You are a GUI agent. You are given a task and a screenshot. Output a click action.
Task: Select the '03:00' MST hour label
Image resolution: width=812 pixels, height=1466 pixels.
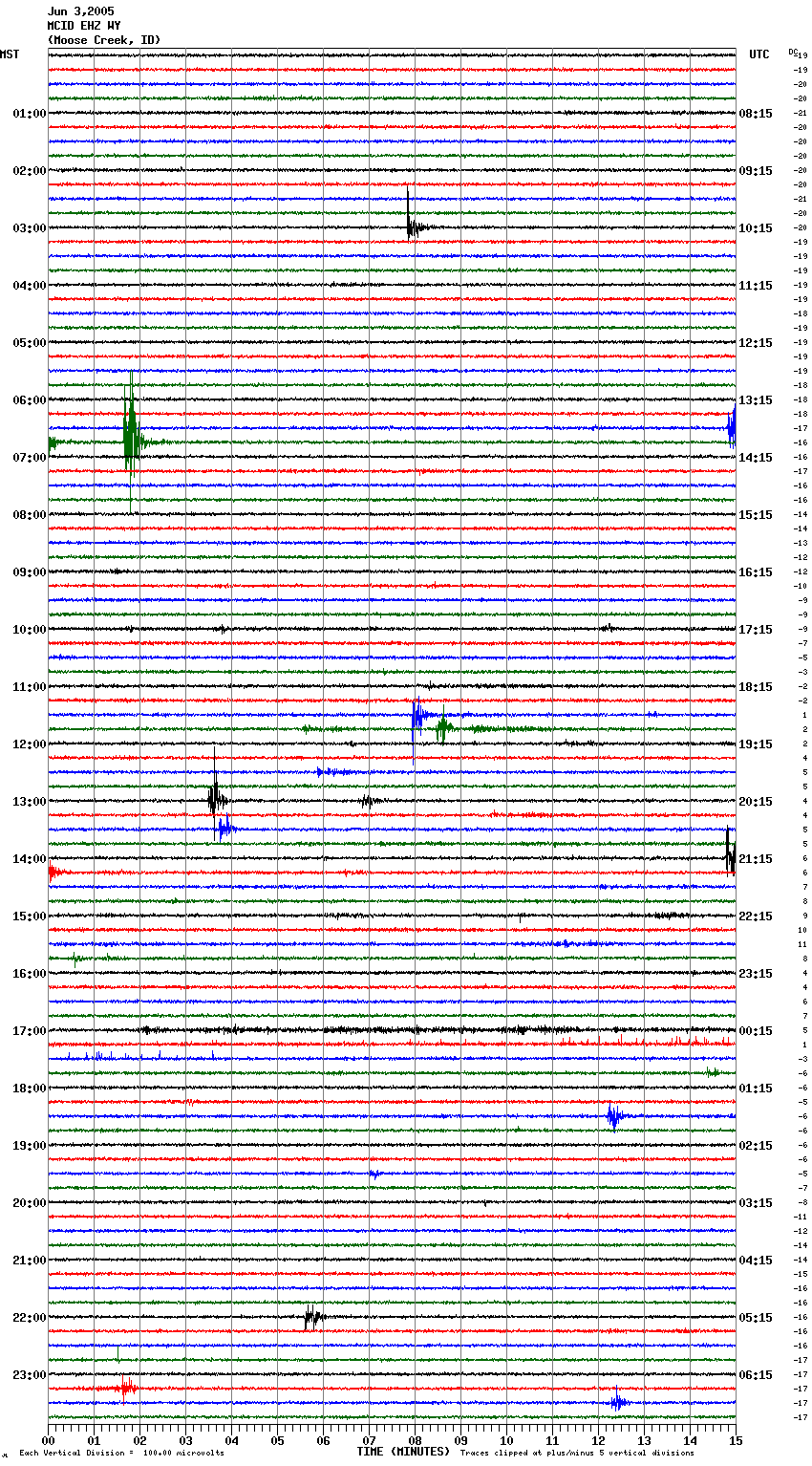[x=29, y=228]
